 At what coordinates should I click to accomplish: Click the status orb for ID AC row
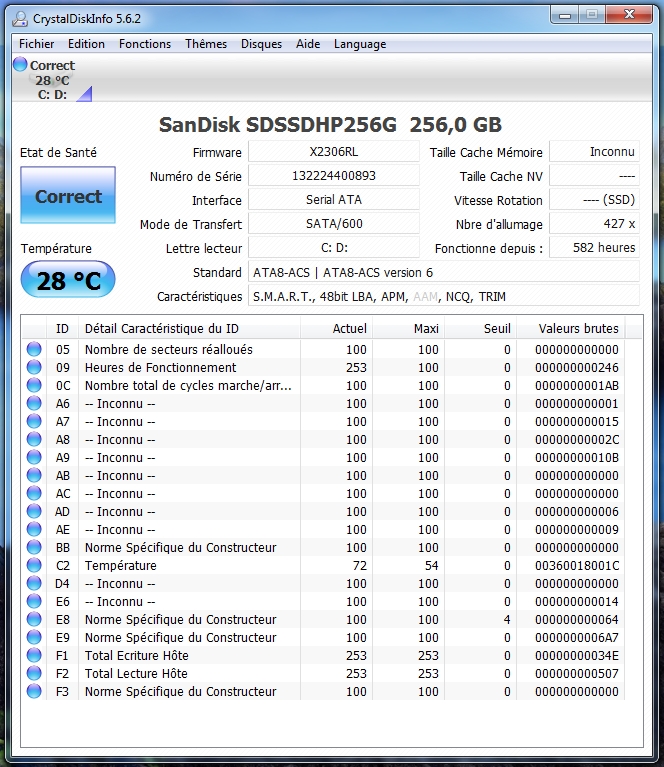pos(34,493)
